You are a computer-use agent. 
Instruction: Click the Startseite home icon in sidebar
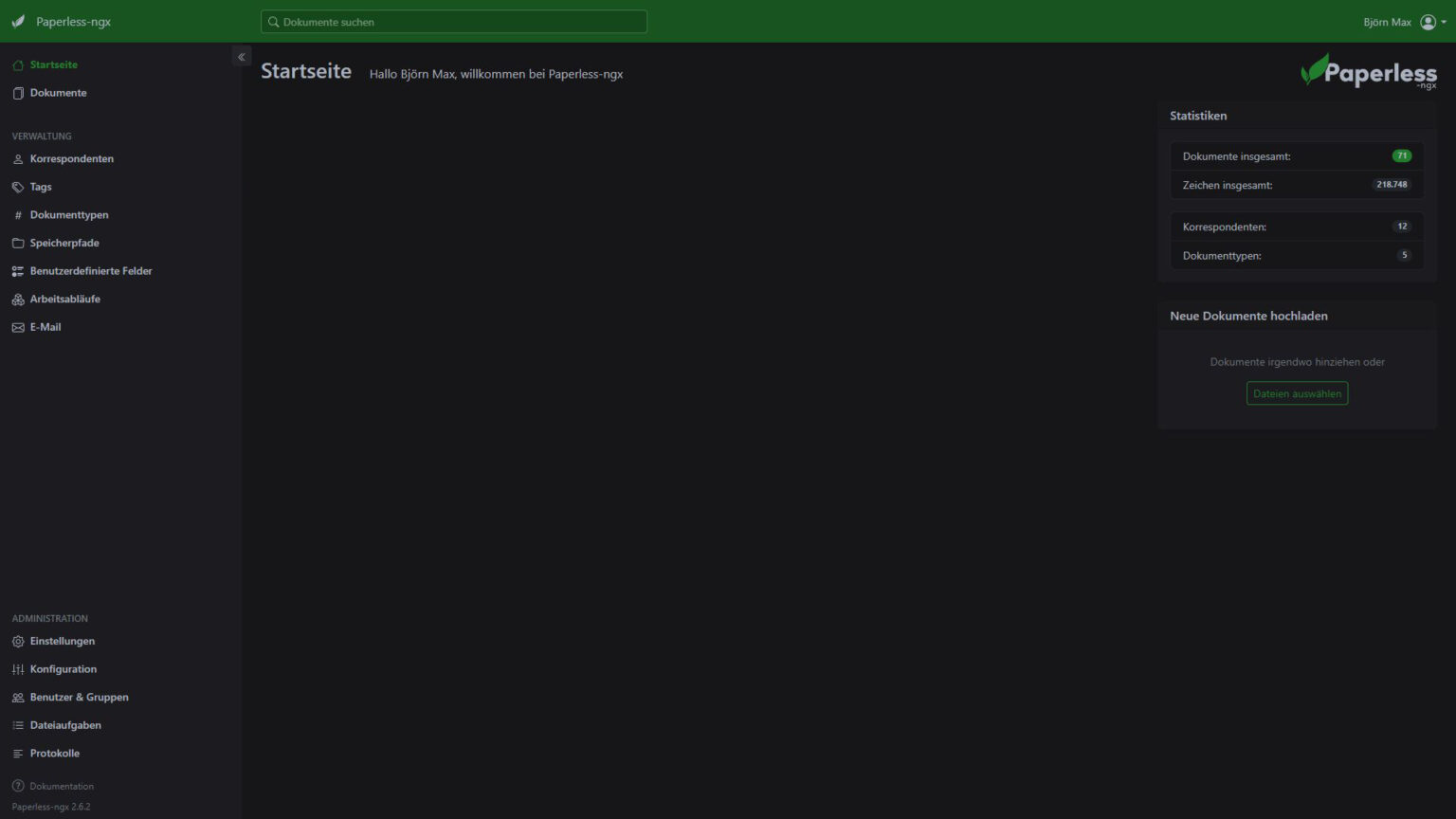pos(18,65)
